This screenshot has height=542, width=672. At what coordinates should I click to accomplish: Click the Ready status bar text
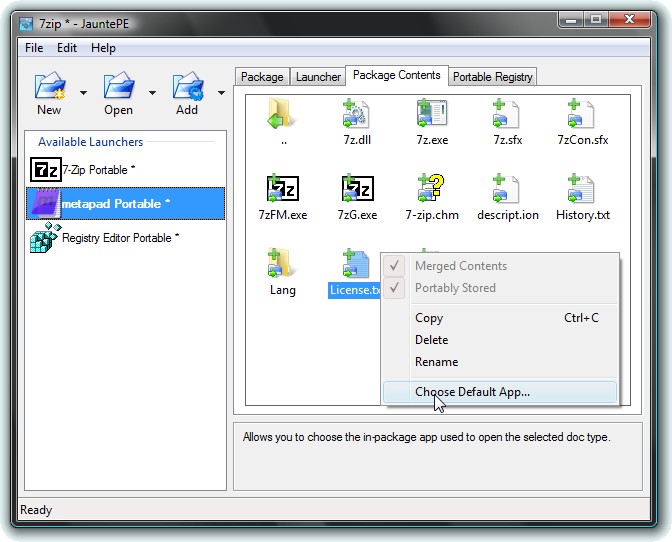coord(36,510)
